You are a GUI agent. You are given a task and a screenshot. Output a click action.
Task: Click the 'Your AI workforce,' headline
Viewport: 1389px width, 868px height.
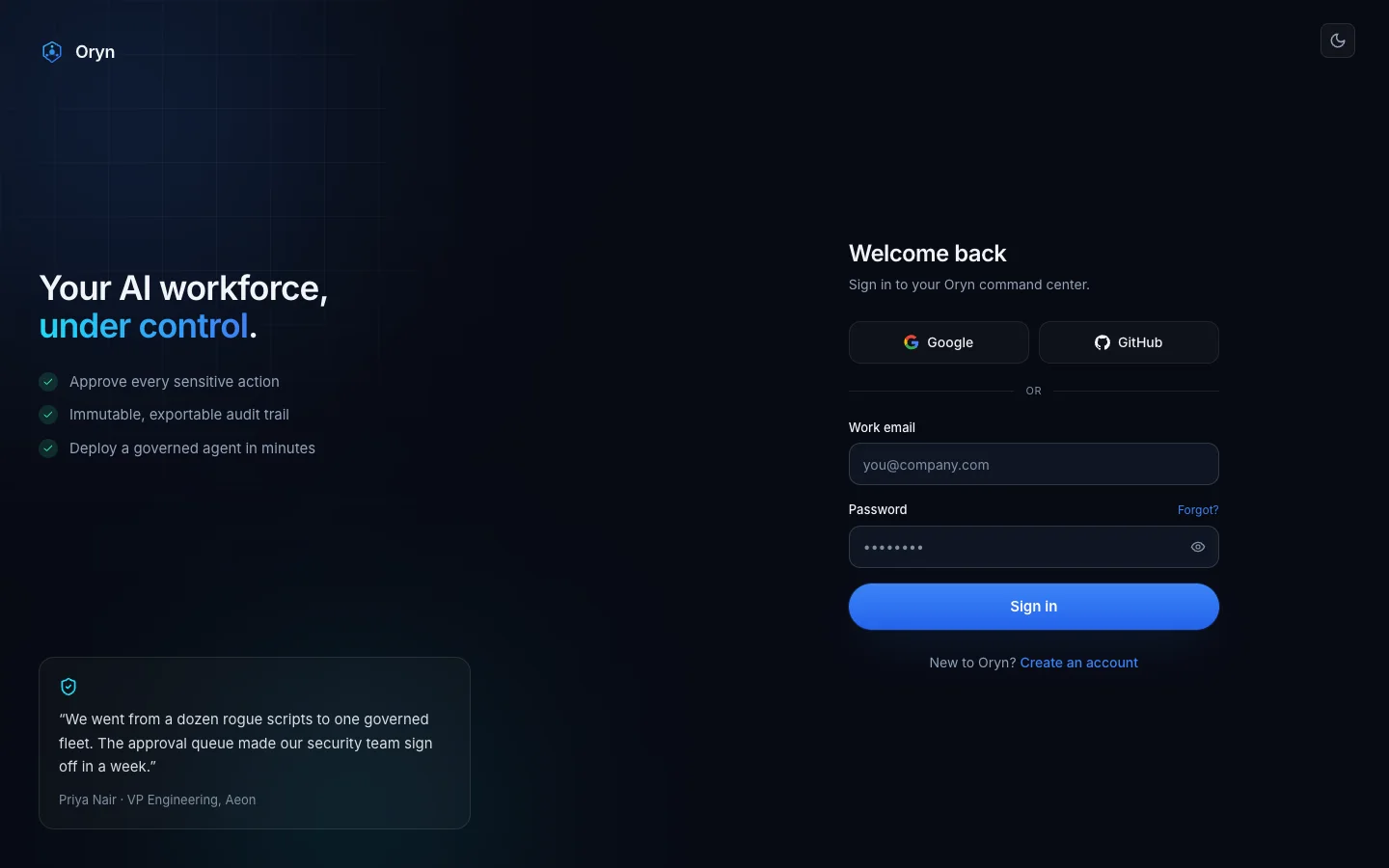[x=183, y=288]
